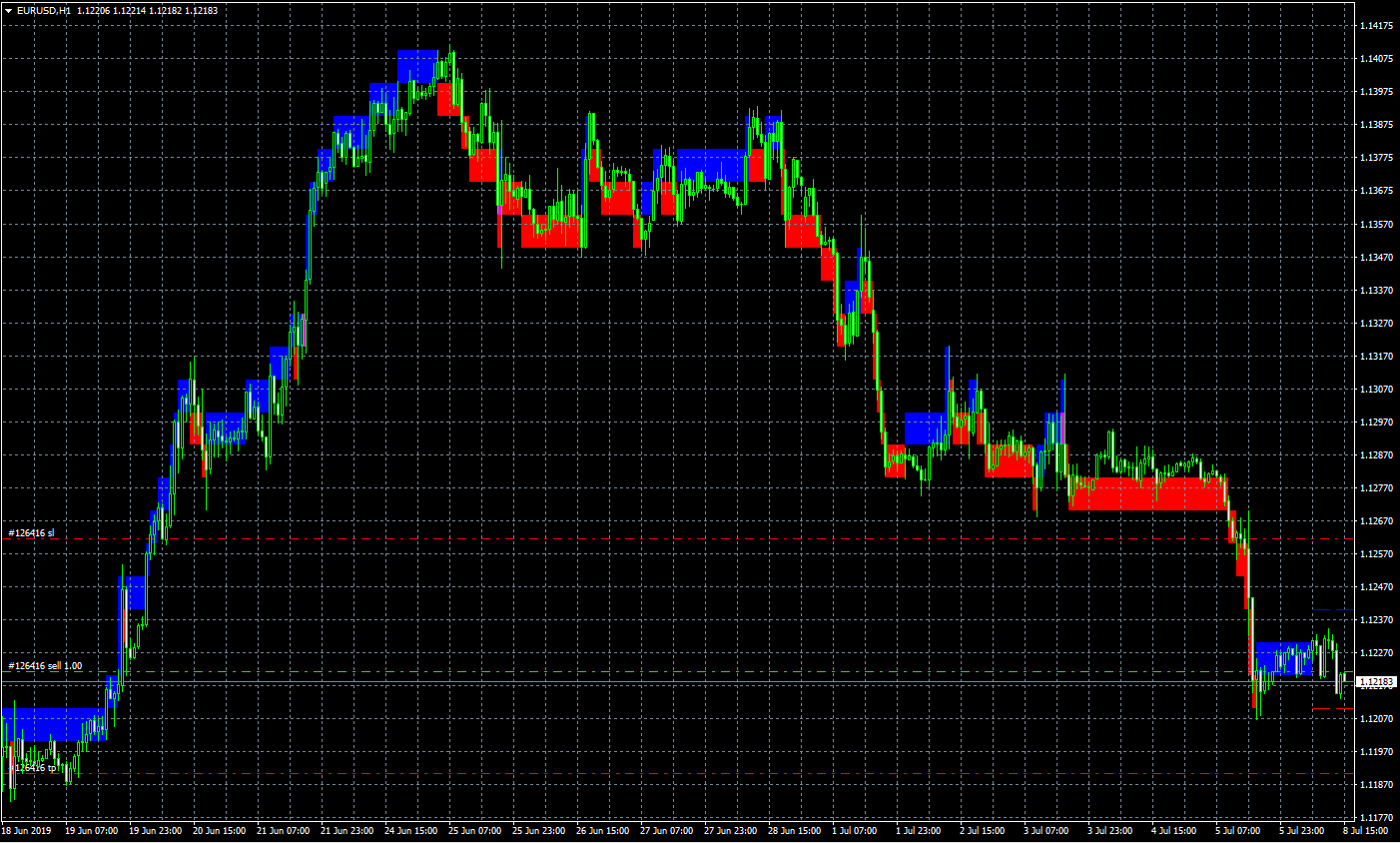The width and height of the screenshot is (1400, 843).
Task: Click price axis label 1.13170
Action: tap(1376, 357)
